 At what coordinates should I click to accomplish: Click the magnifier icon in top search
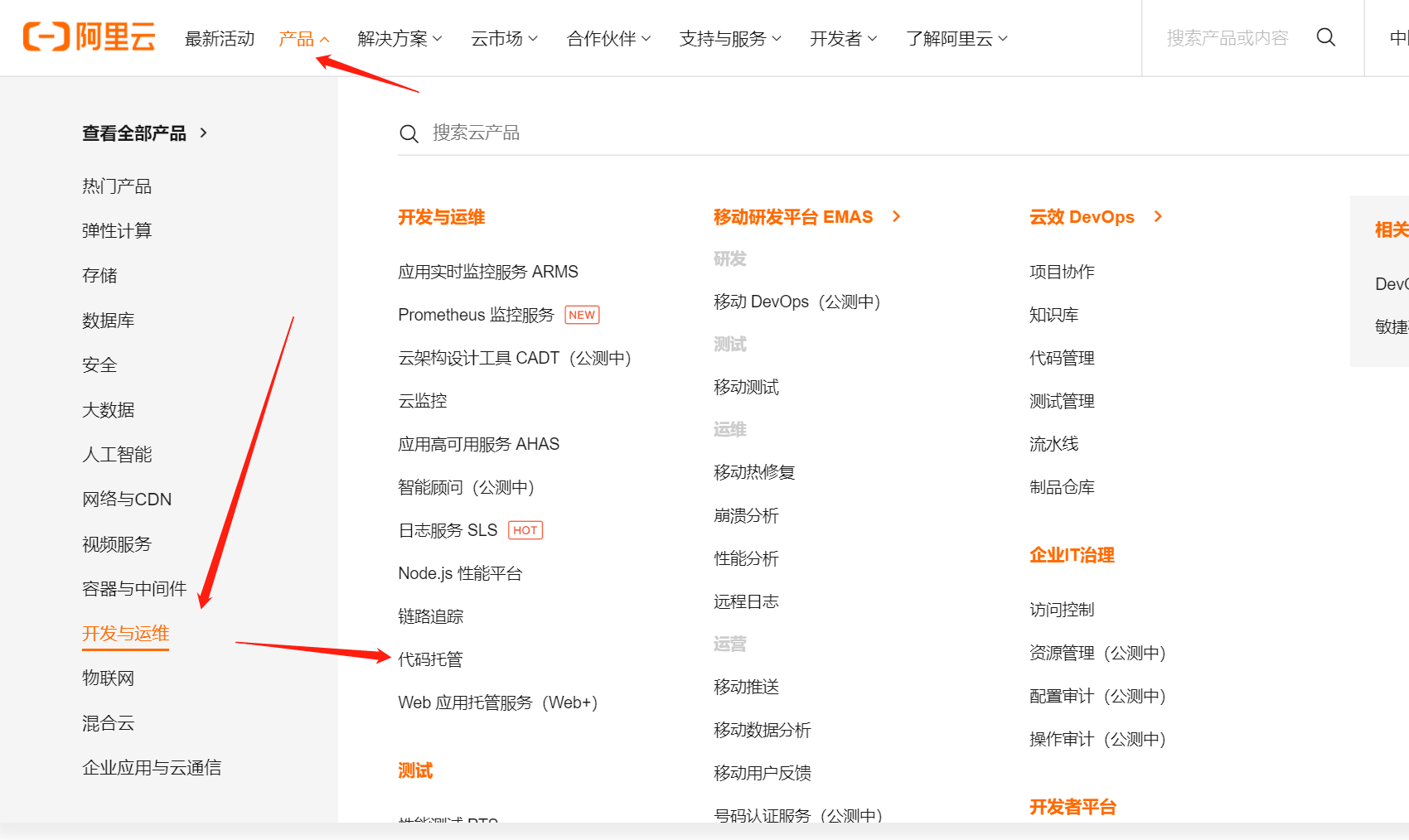1325,37
